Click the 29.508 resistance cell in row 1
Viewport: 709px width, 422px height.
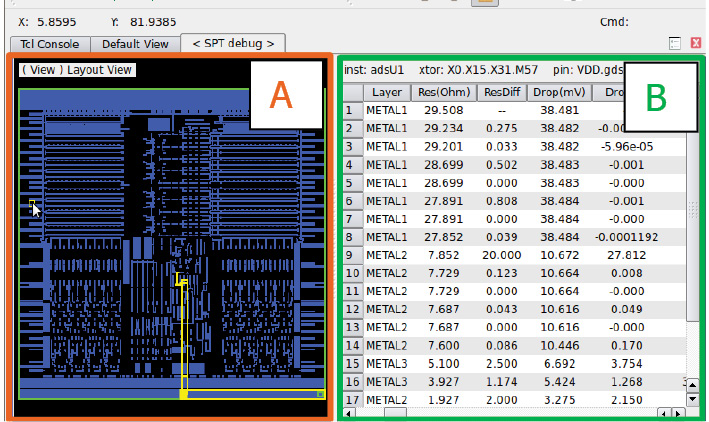tap(443, 110)
